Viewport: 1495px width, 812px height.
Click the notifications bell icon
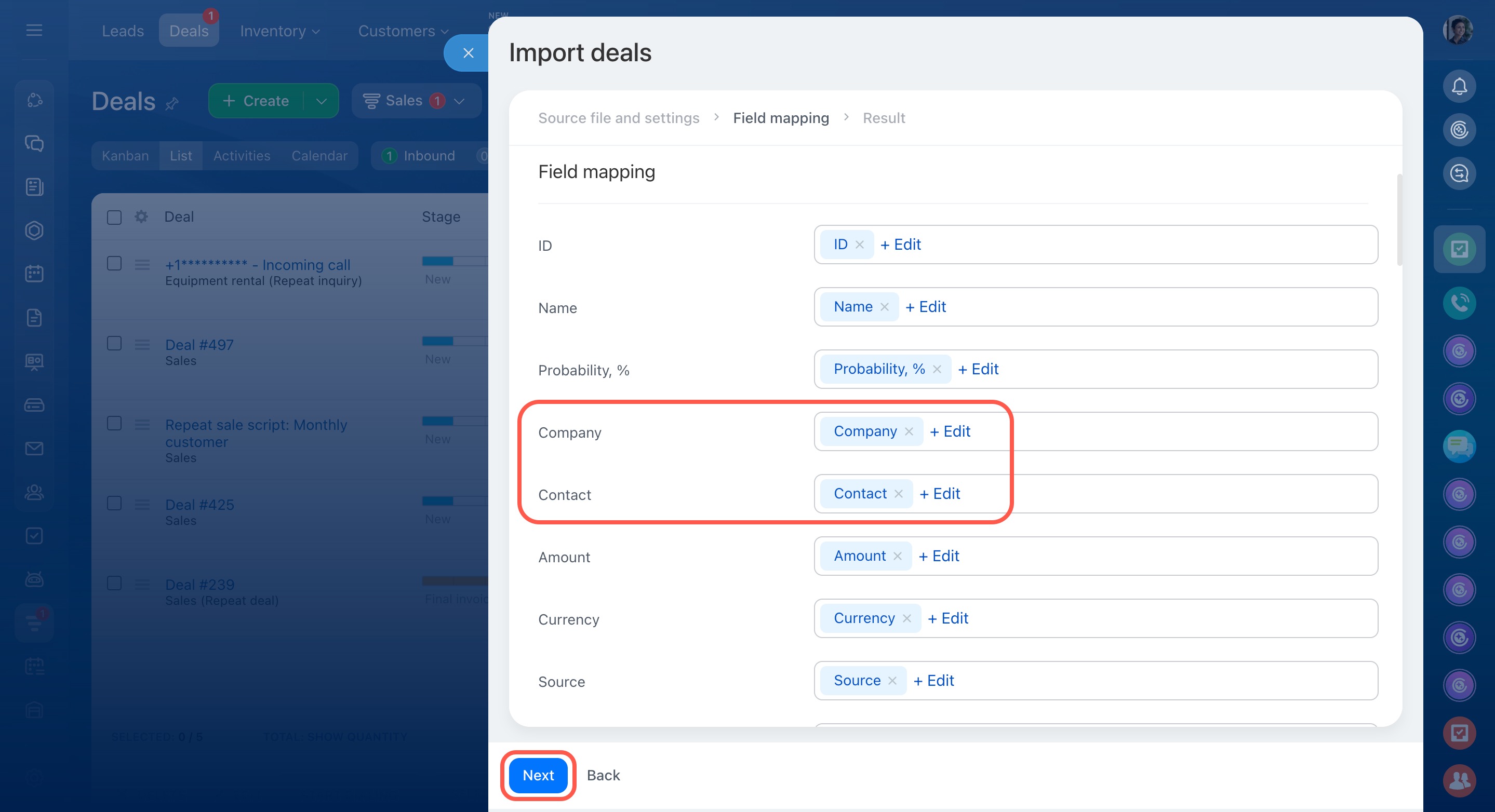(1459, 86)
